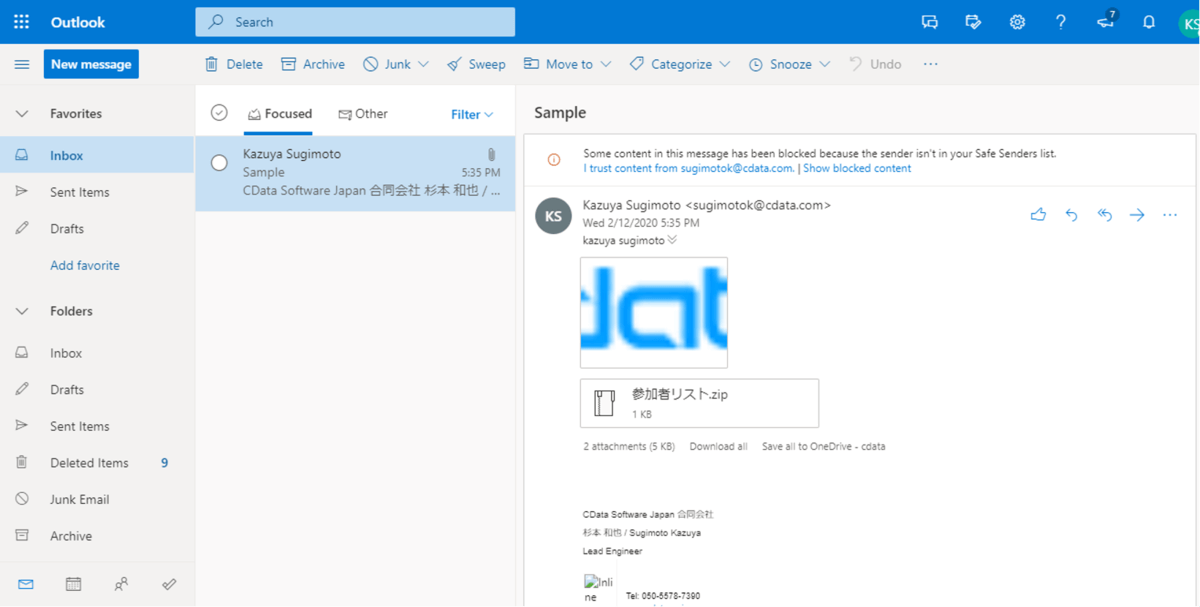Click the blocked content warning icon
The image size is (1200, 607).
coord(553,160)
